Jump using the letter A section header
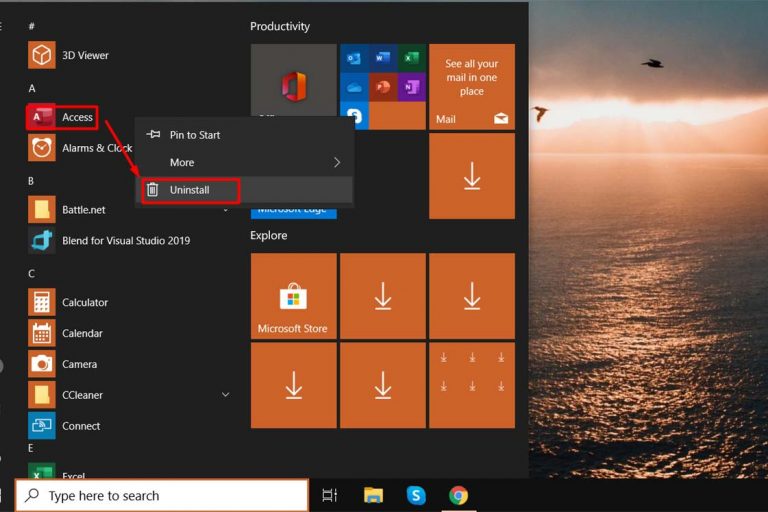 (x=32, y=88)
